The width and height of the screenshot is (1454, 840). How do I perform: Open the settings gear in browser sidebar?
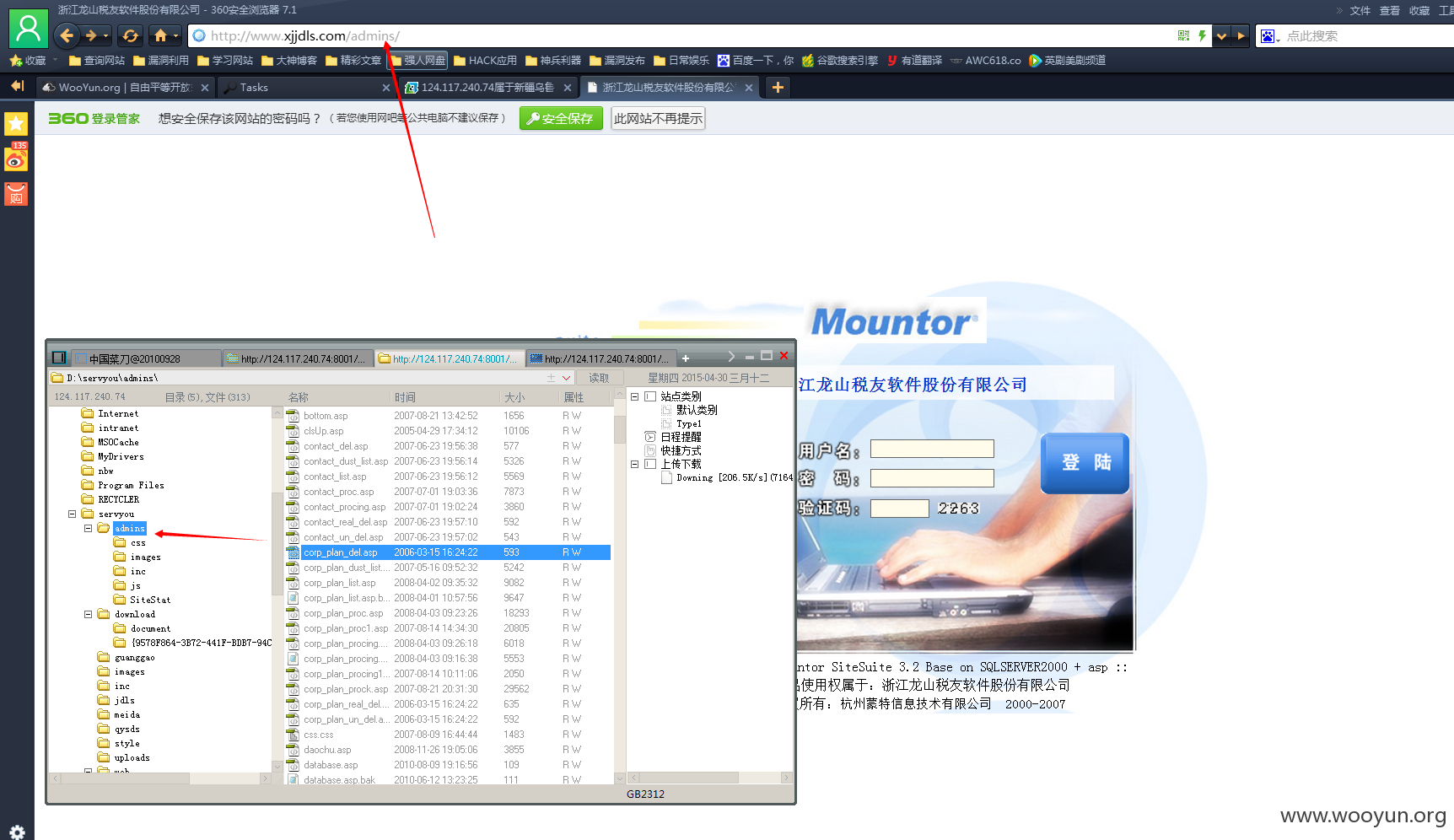click(x=17, y=832)
